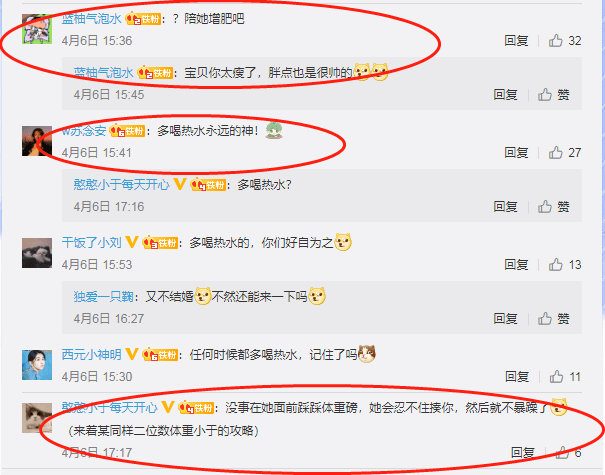Like the comment with 13 likes

tap(564, 265)
